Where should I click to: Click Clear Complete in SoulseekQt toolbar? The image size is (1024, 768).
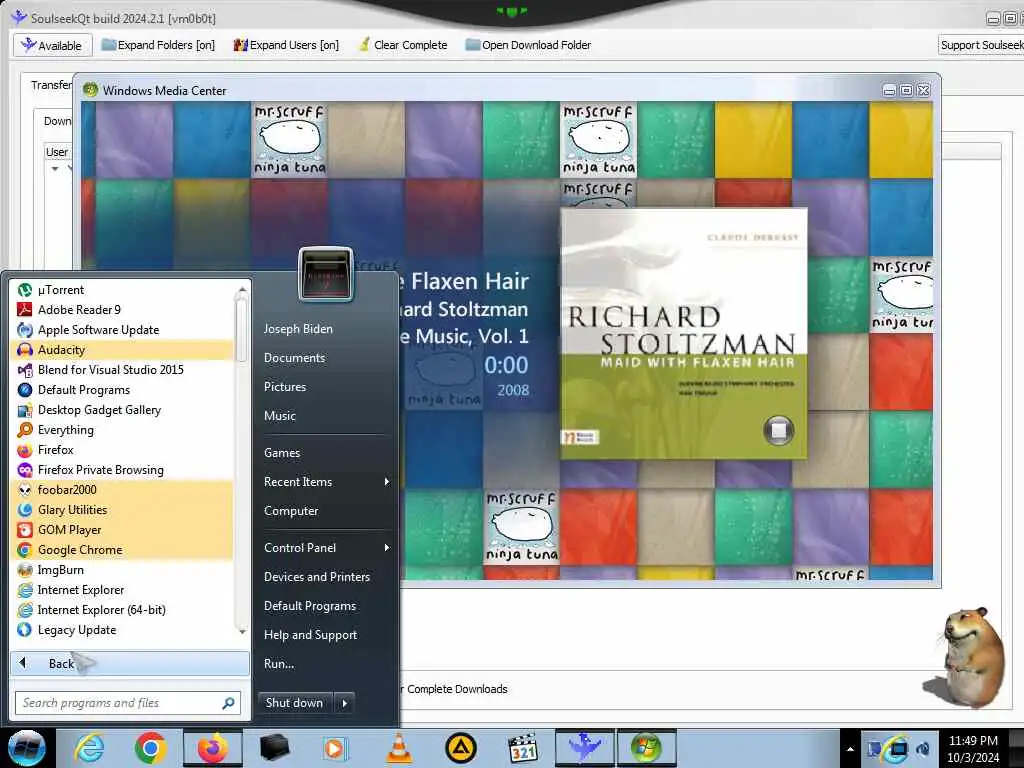tap(404, 45)
